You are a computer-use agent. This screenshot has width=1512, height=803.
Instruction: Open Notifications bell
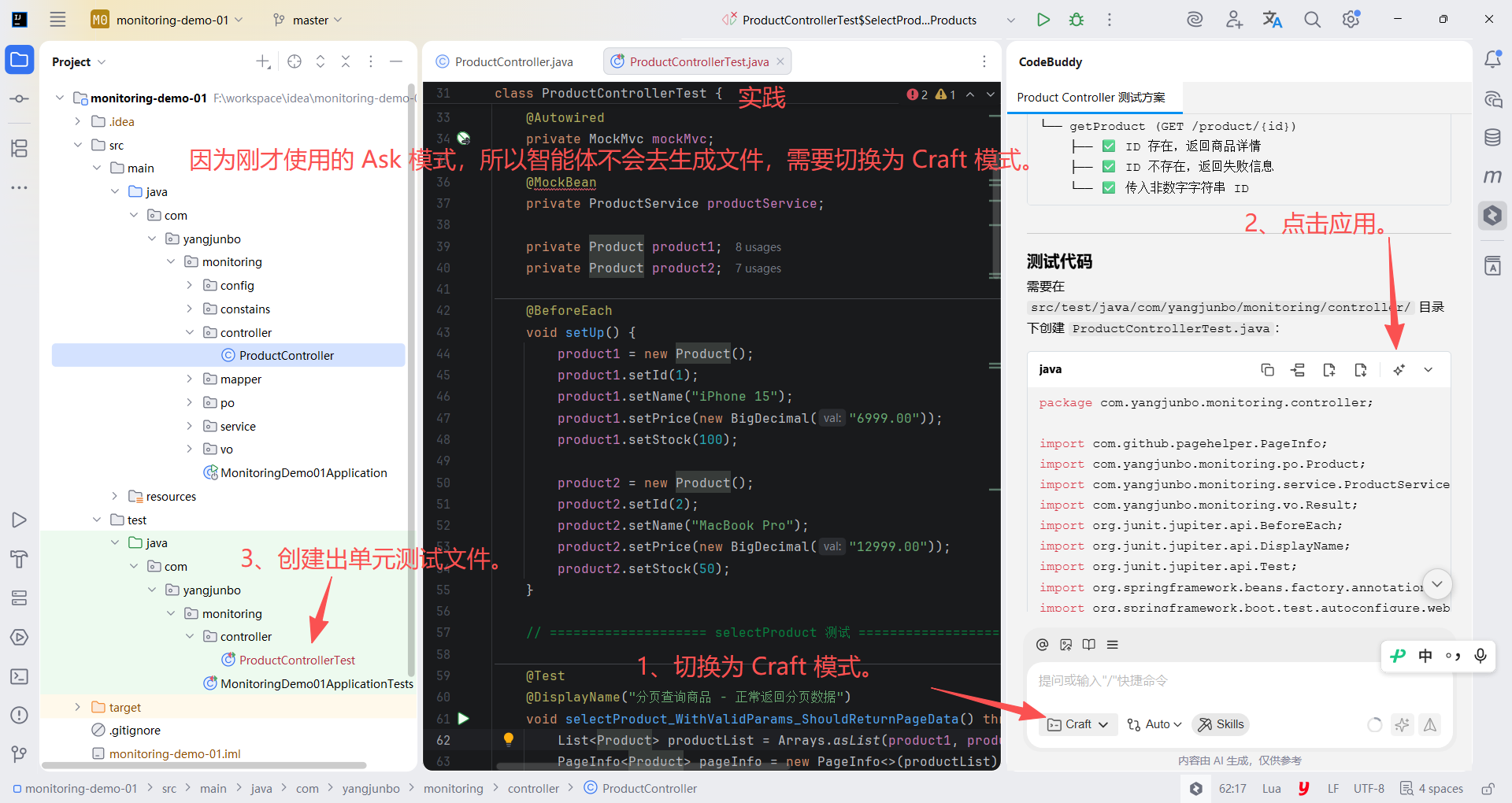point(1492,60)
